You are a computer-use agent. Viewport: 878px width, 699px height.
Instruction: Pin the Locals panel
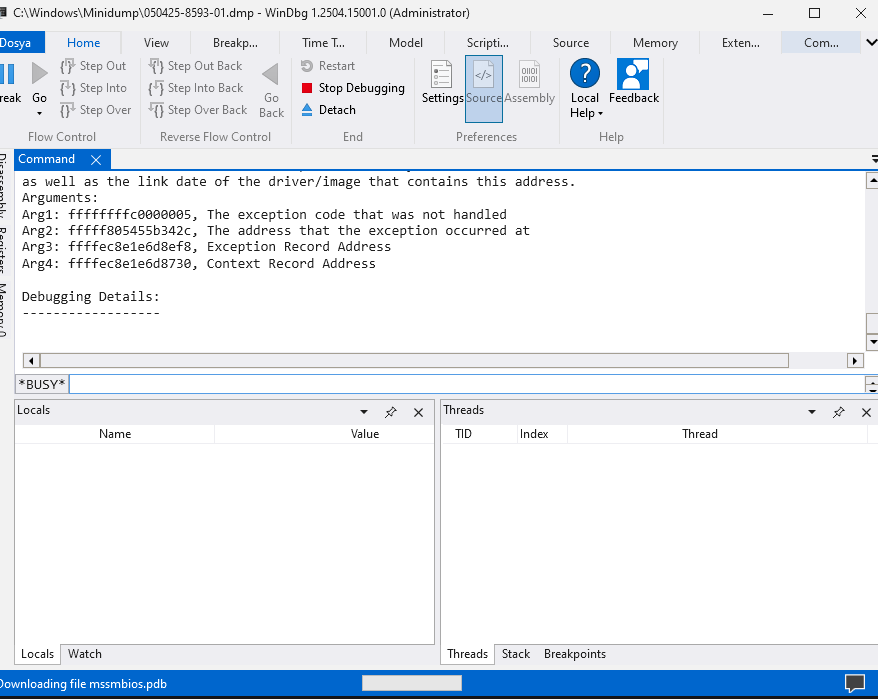coord(391,412)
